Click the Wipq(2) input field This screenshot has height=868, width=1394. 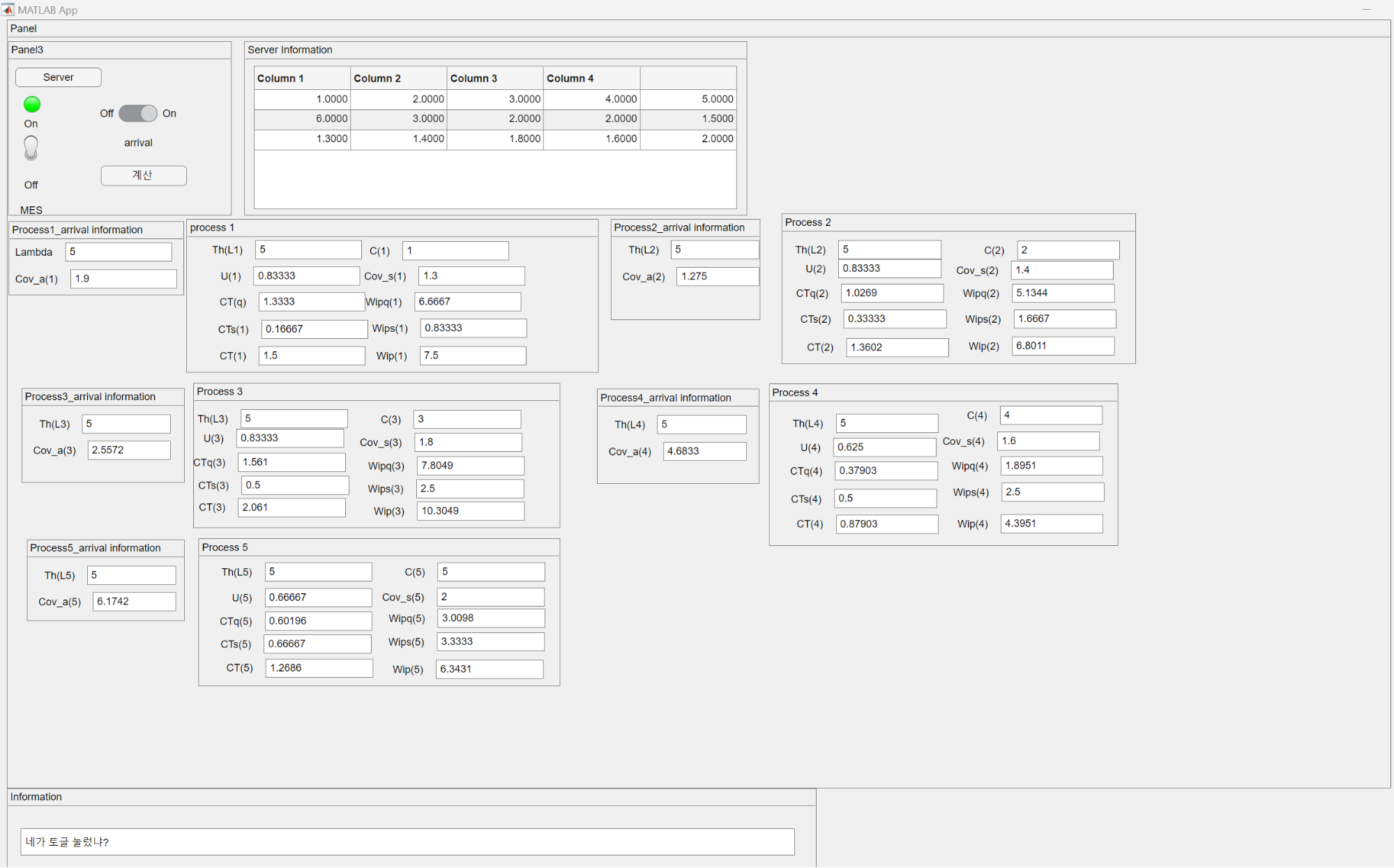(1063, 294)
